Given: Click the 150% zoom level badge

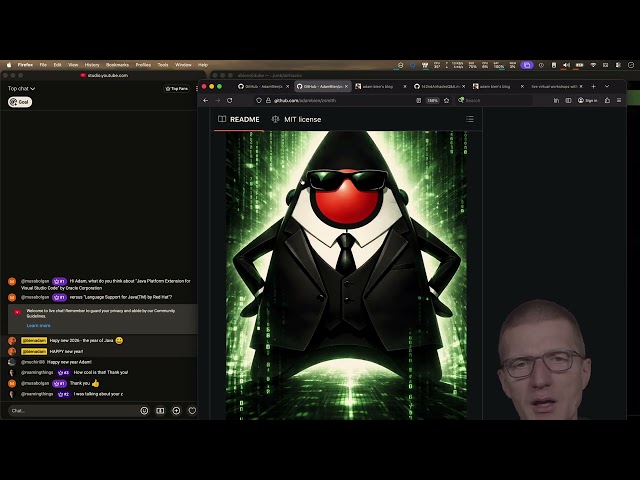Looking at the screenshot, I should 432,100.
